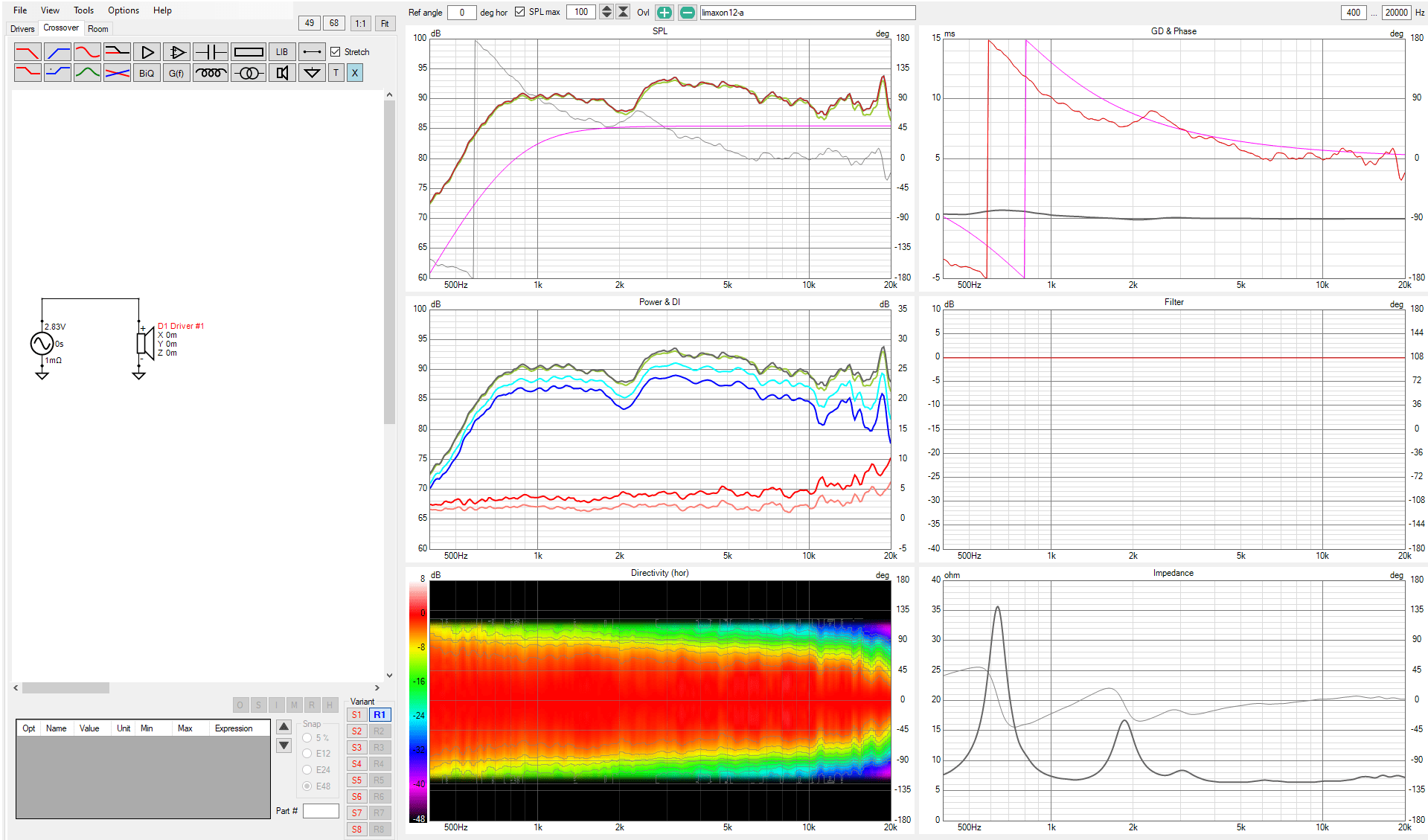Image resolution: width=1428 pixels, height=840 pixels.
Task: Toggle the Stretch checkbox
Action: pyautogui.click(x=336, y=52)
